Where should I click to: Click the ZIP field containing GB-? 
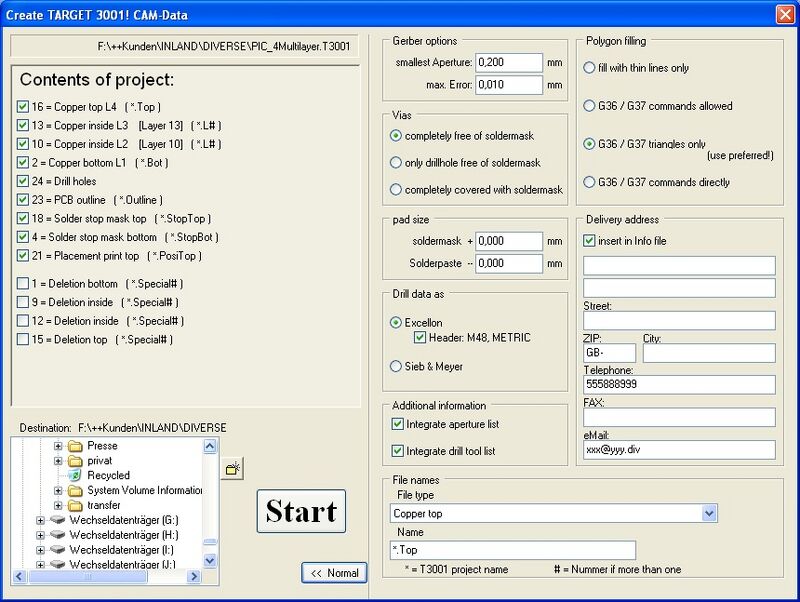tap(610, 353)
